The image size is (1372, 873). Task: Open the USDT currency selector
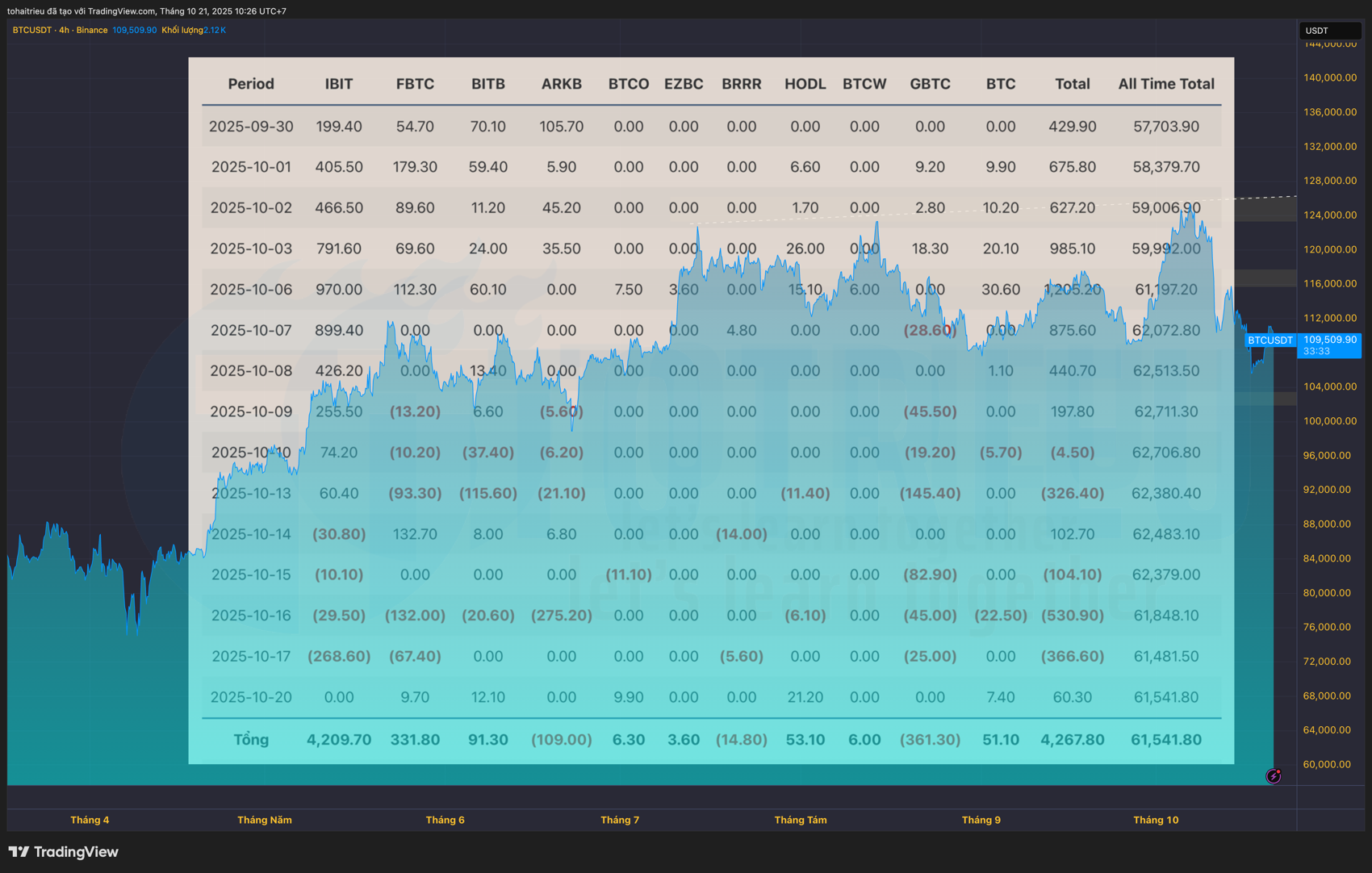coord(1328,31)
